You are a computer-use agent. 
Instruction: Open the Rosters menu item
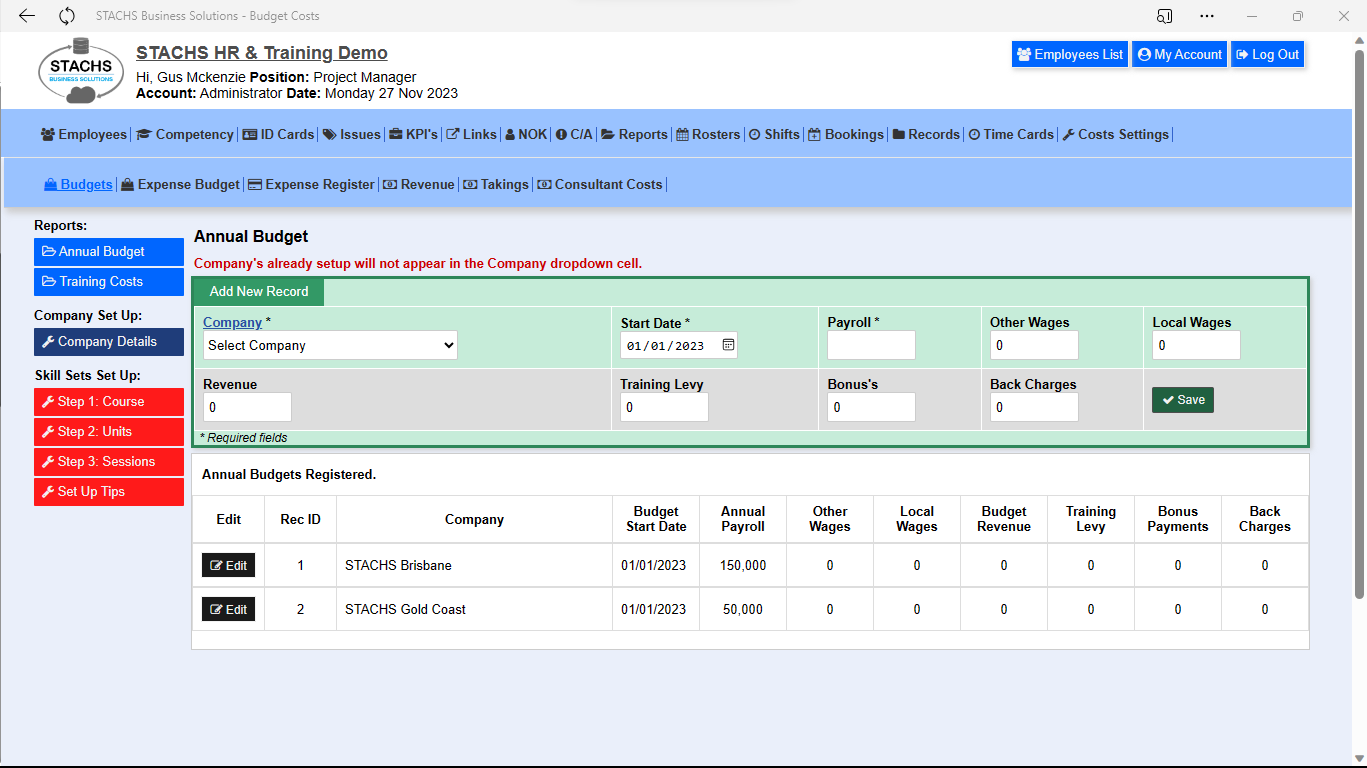pos(708,134)
